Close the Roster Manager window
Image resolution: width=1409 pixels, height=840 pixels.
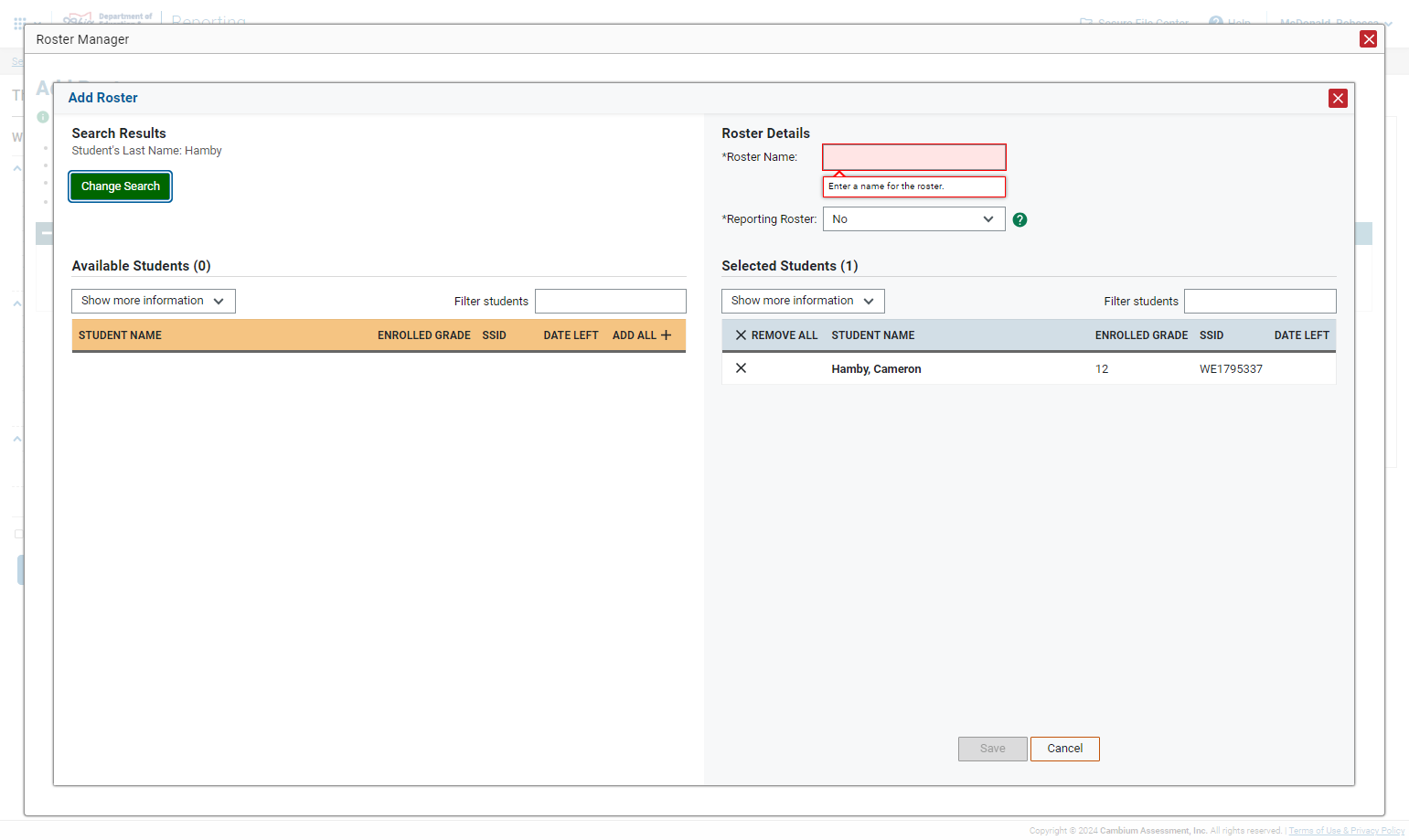pos(1368,38)
